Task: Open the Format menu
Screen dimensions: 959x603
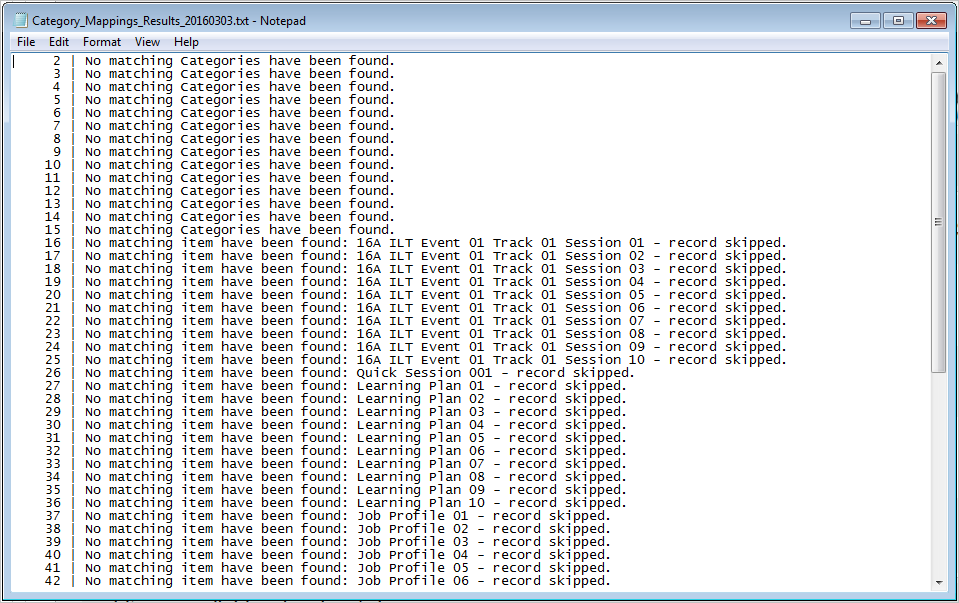Action: [102, 42]
